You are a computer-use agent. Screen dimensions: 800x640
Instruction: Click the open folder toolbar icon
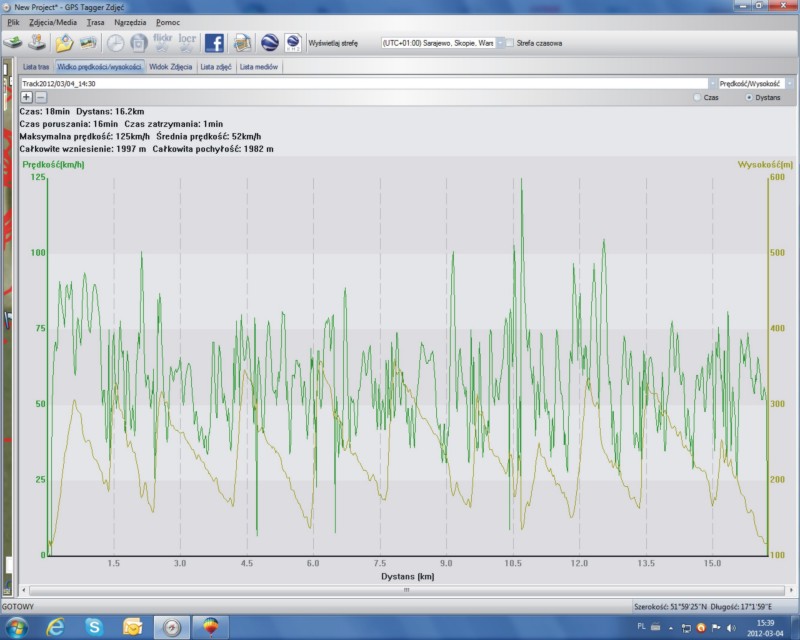tap(64, 43)
